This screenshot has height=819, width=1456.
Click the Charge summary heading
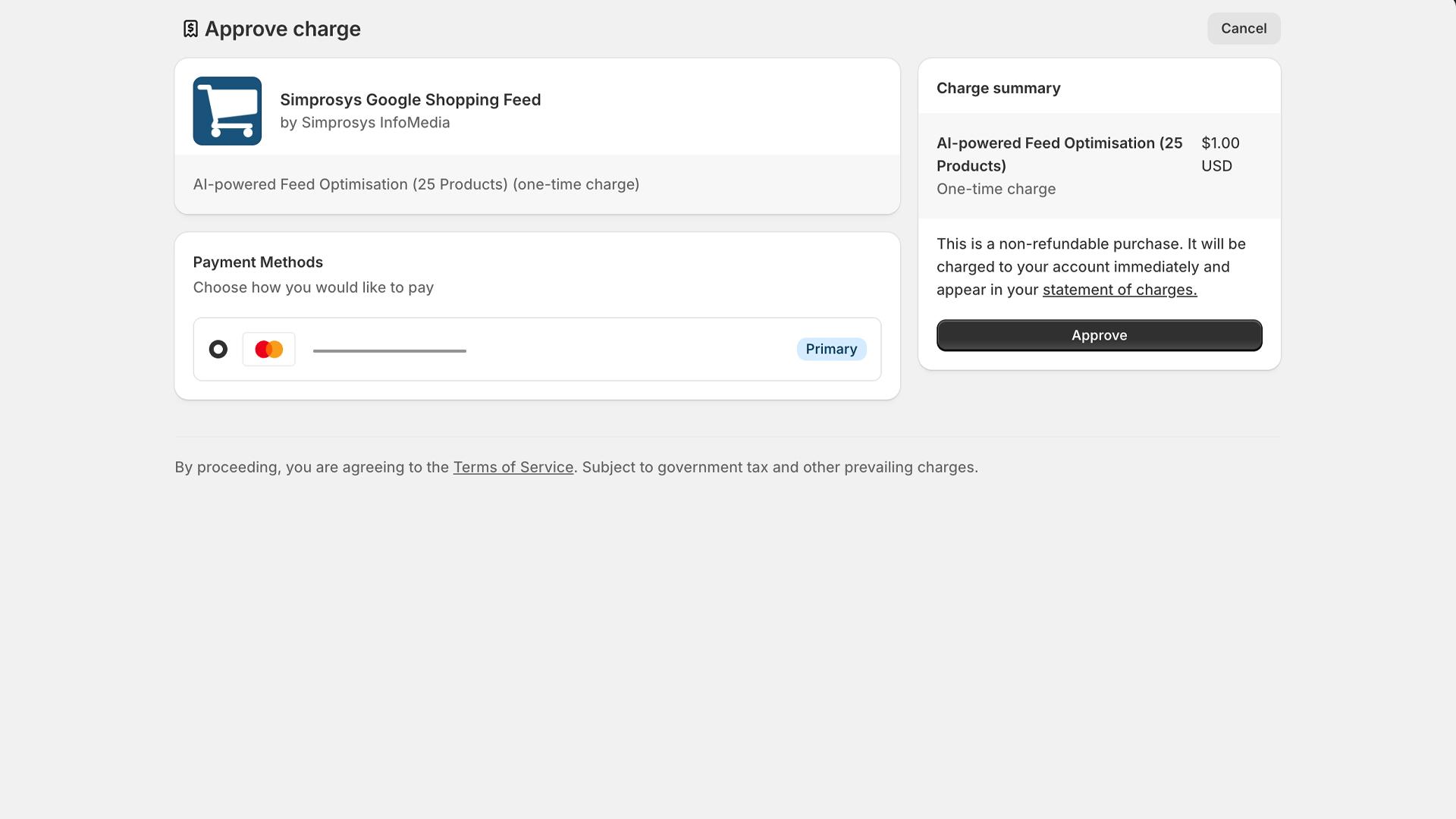[998, 88]
